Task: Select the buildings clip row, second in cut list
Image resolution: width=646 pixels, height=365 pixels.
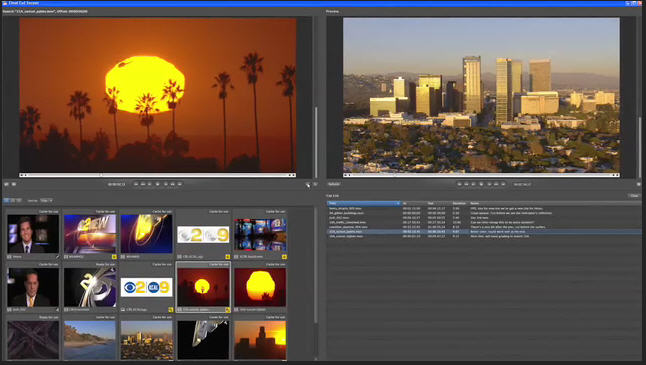Action: (x=484, y=213)
